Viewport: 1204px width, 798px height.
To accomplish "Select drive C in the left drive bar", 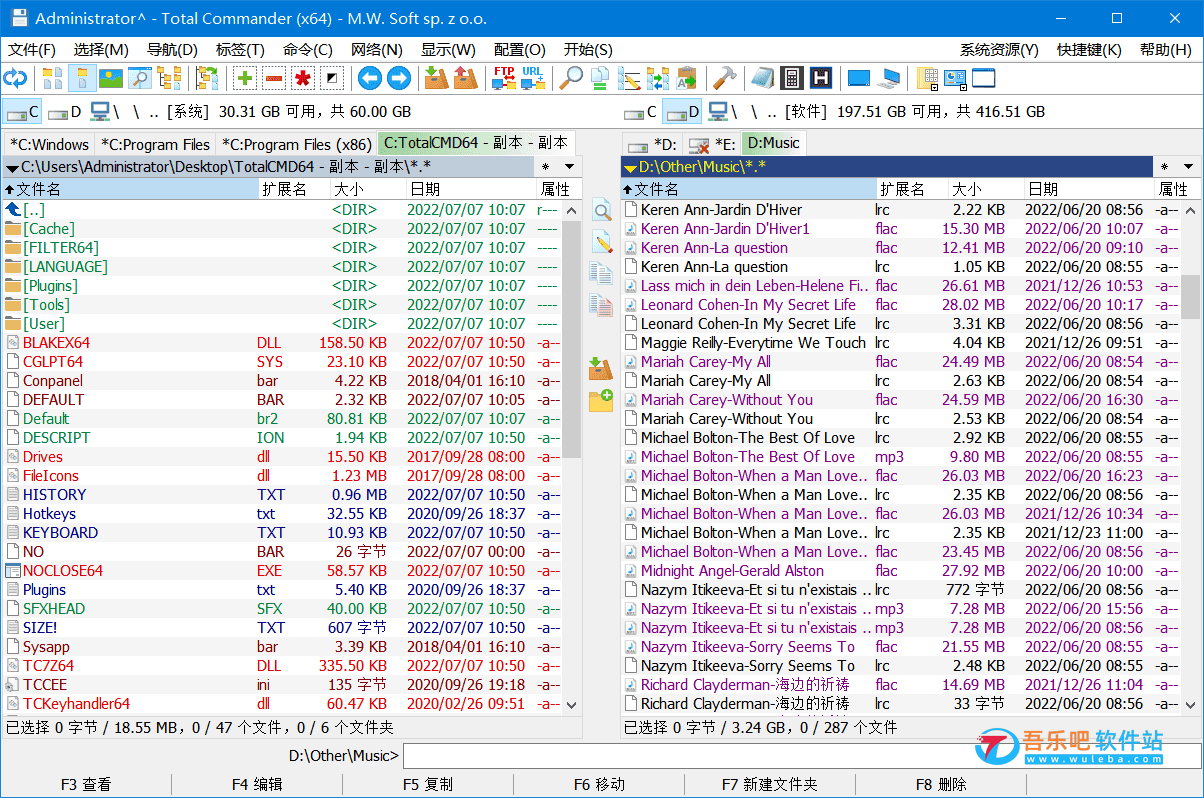I will click(22, 112).
